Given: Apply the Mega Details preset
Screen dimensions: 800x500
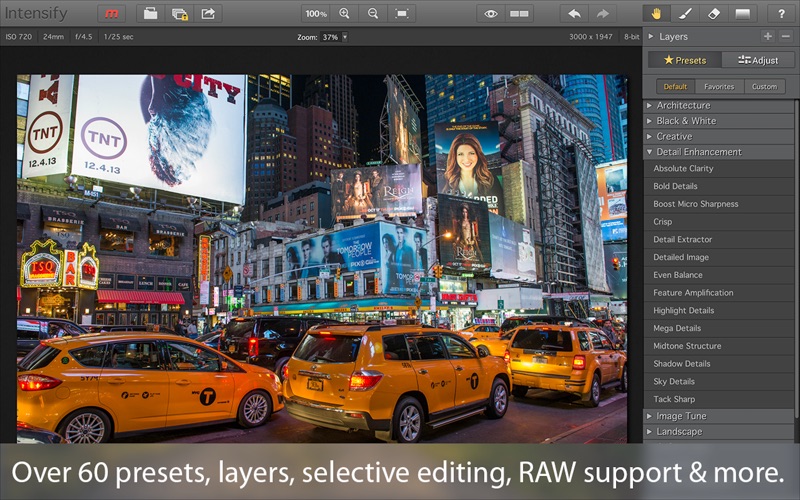Looking at the screenshot, I should coord(677,328).
